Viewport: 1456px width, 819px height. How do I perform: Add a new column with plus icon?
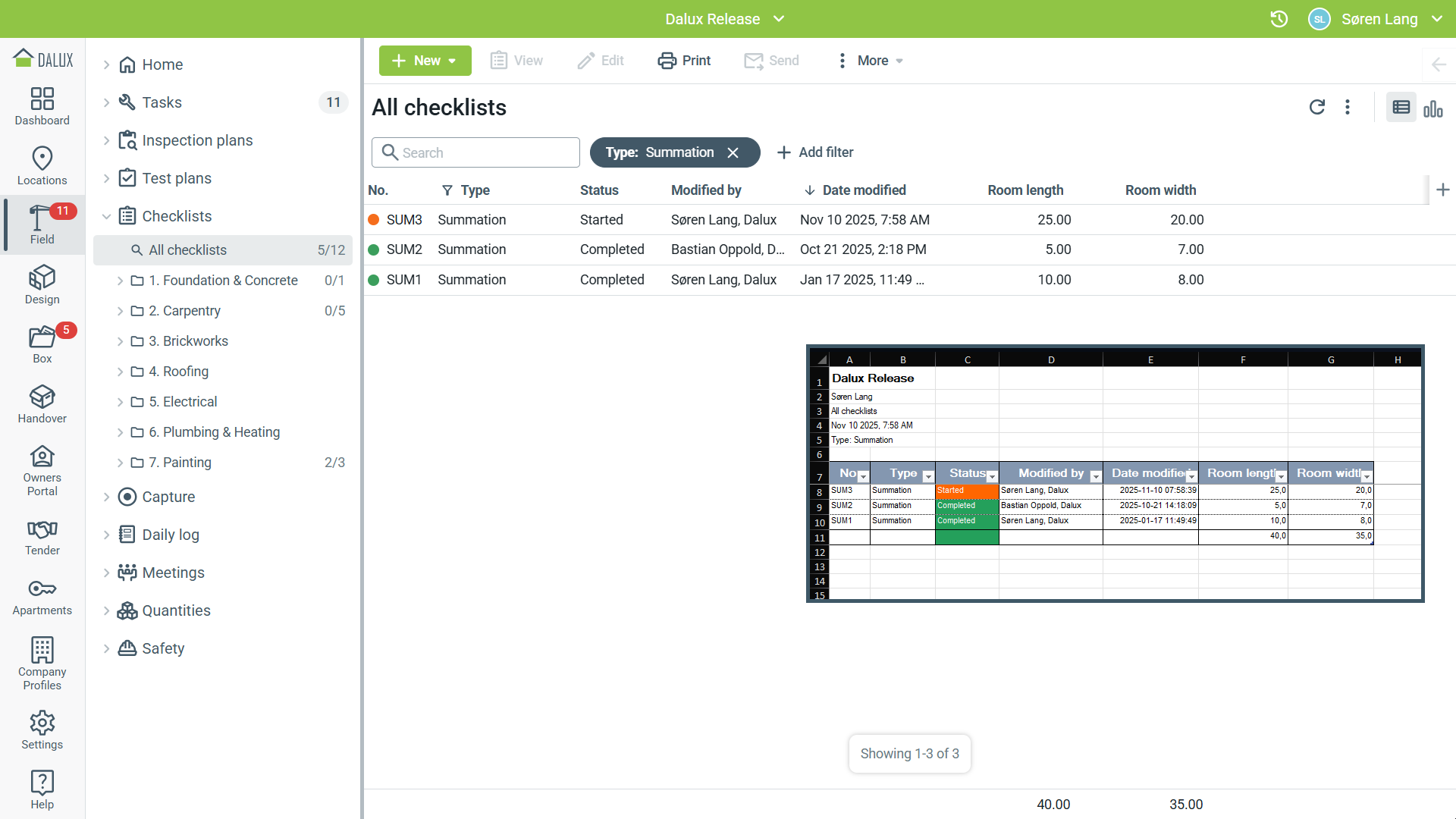[1443, 190]
